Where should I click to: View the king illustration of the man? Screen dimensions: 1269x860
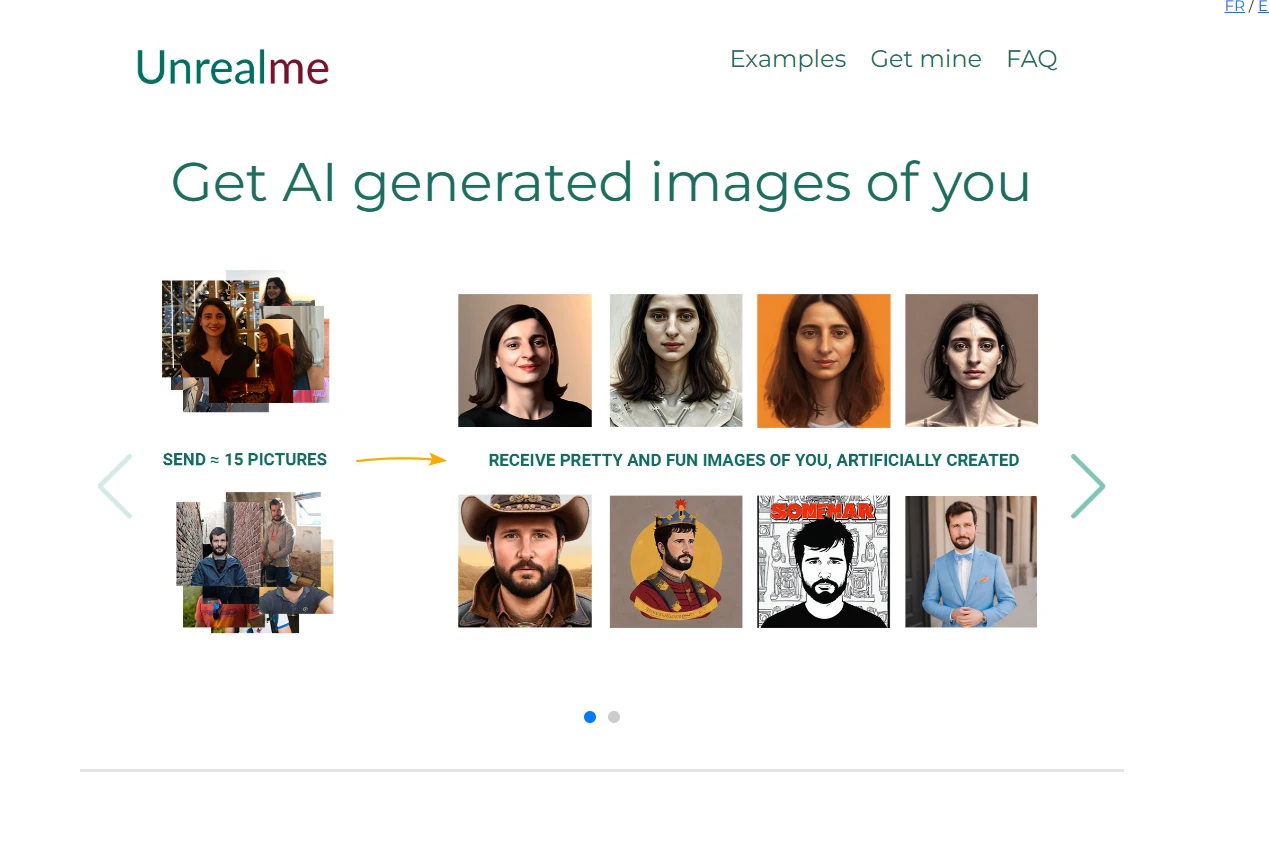pyautogui.click(x=675, y=561)
